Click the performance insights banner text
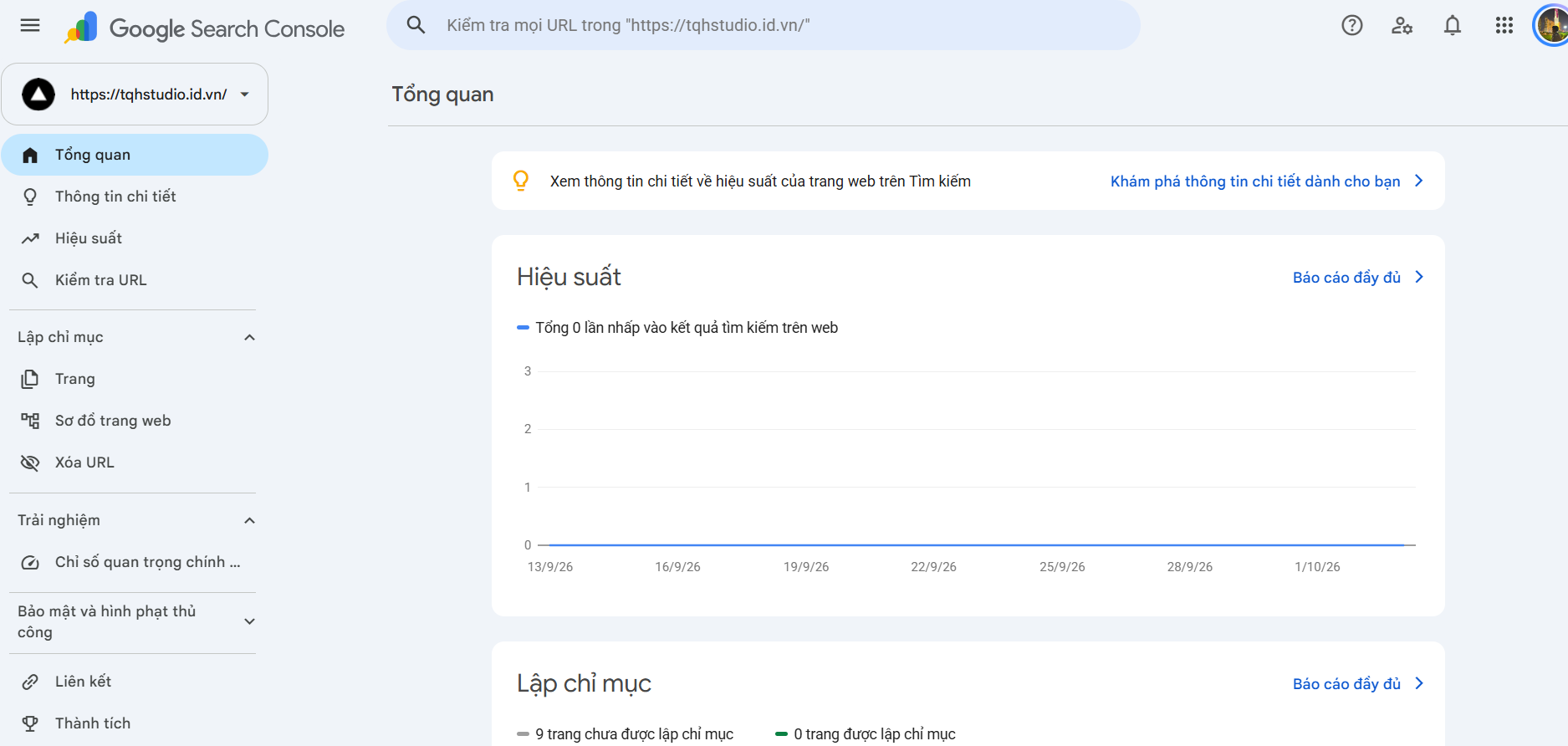The width and height of the screenshot is (1568, 746). click(760, 181)
